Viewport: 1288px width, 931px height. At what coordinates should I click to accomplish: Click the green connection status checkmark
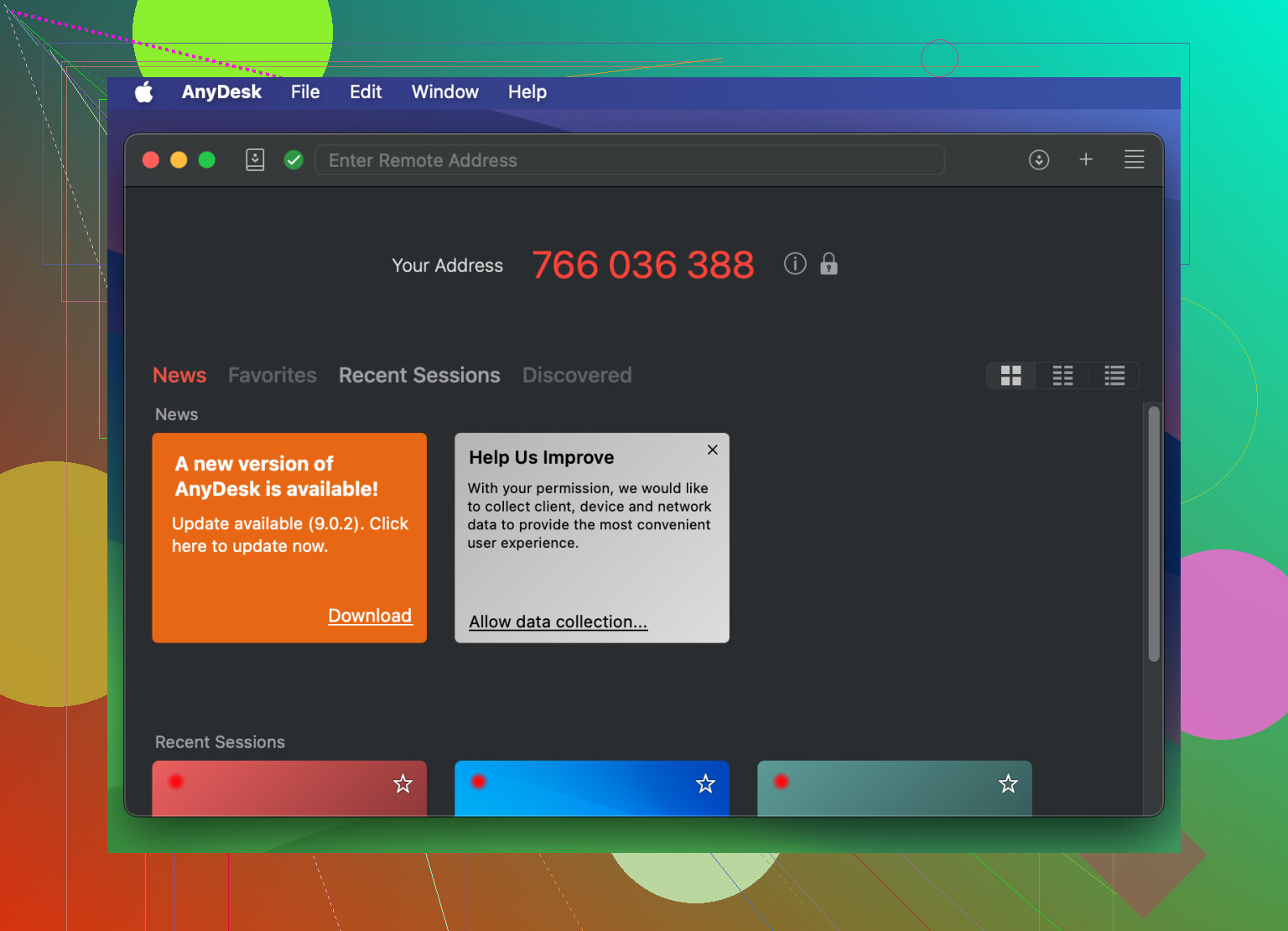[x=293, y=159]
